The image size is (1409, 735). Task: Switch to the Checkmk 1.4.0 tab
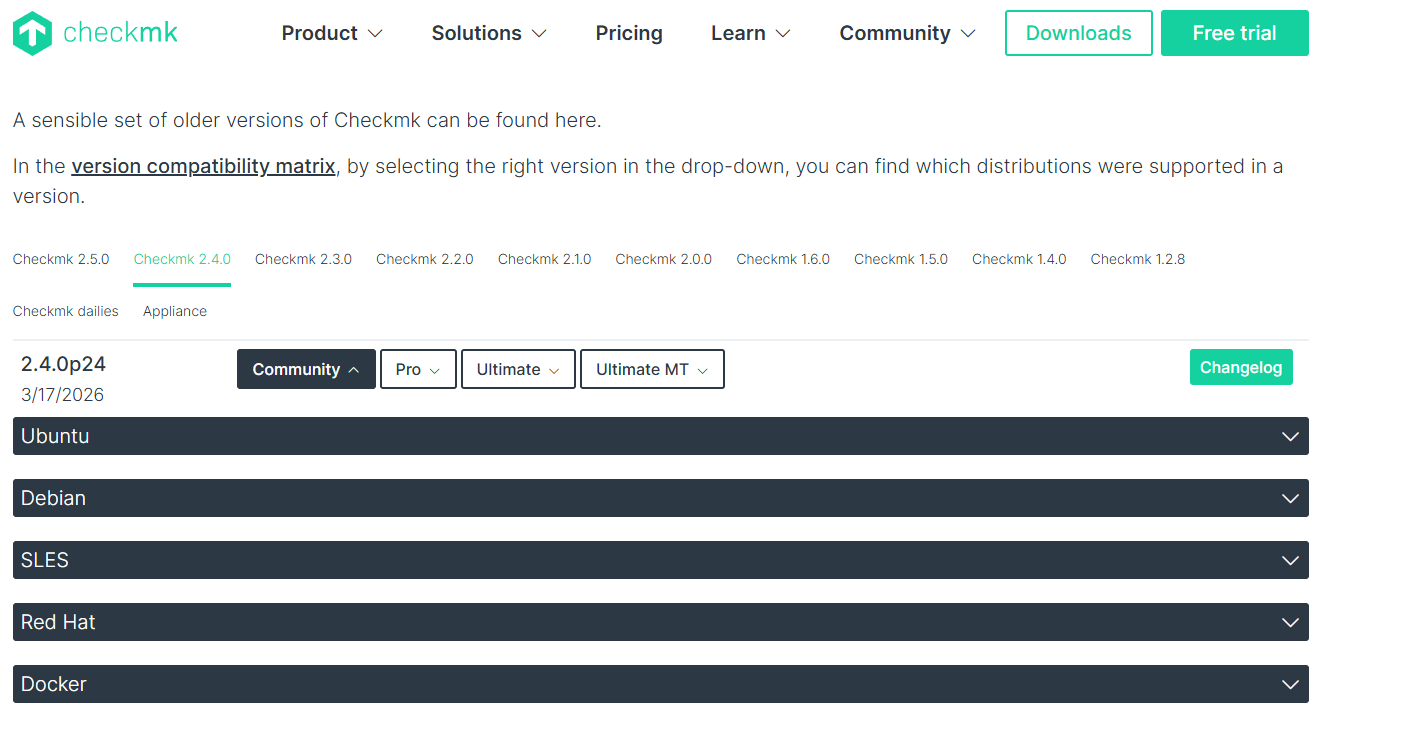[x=1019, y=259]
